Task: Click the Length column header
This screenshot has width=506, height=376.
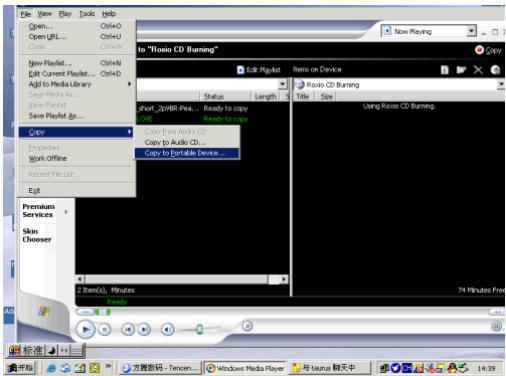Action: click(265, 96)
